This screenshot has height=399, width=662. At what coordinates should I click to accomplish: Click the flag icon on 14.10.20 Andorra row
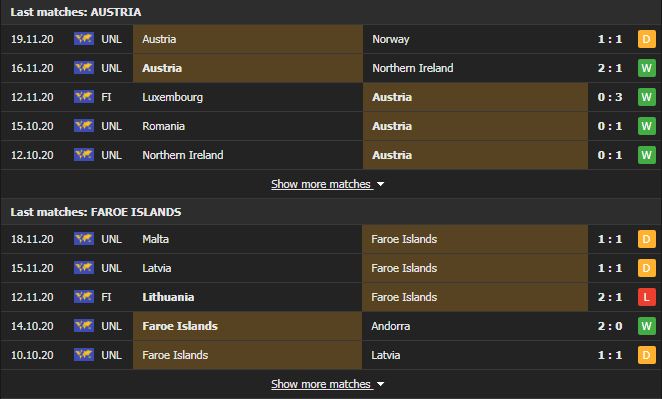click(84, 326)
